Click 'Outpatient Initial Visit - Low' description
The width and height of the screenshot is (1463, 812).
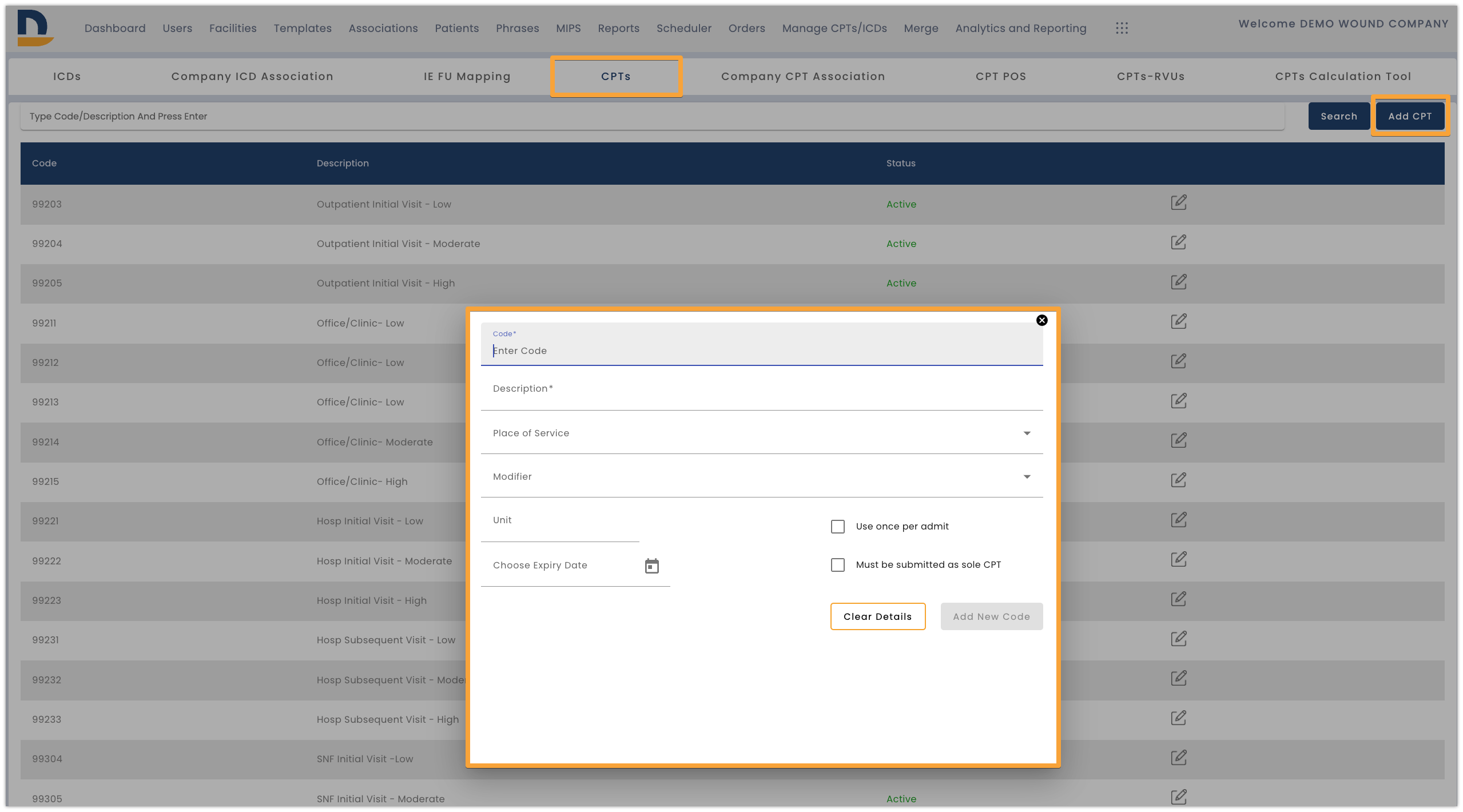tap(384, 204)
